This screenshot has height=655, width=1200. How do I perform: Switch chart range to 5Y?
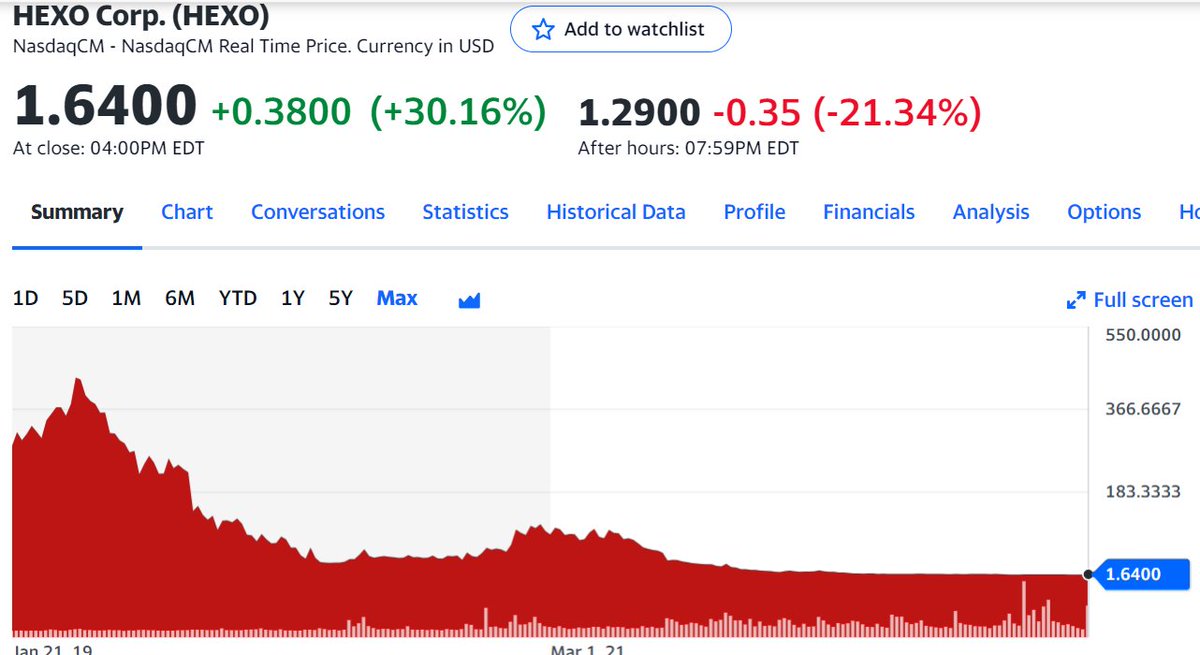click(x=341, y=298)
